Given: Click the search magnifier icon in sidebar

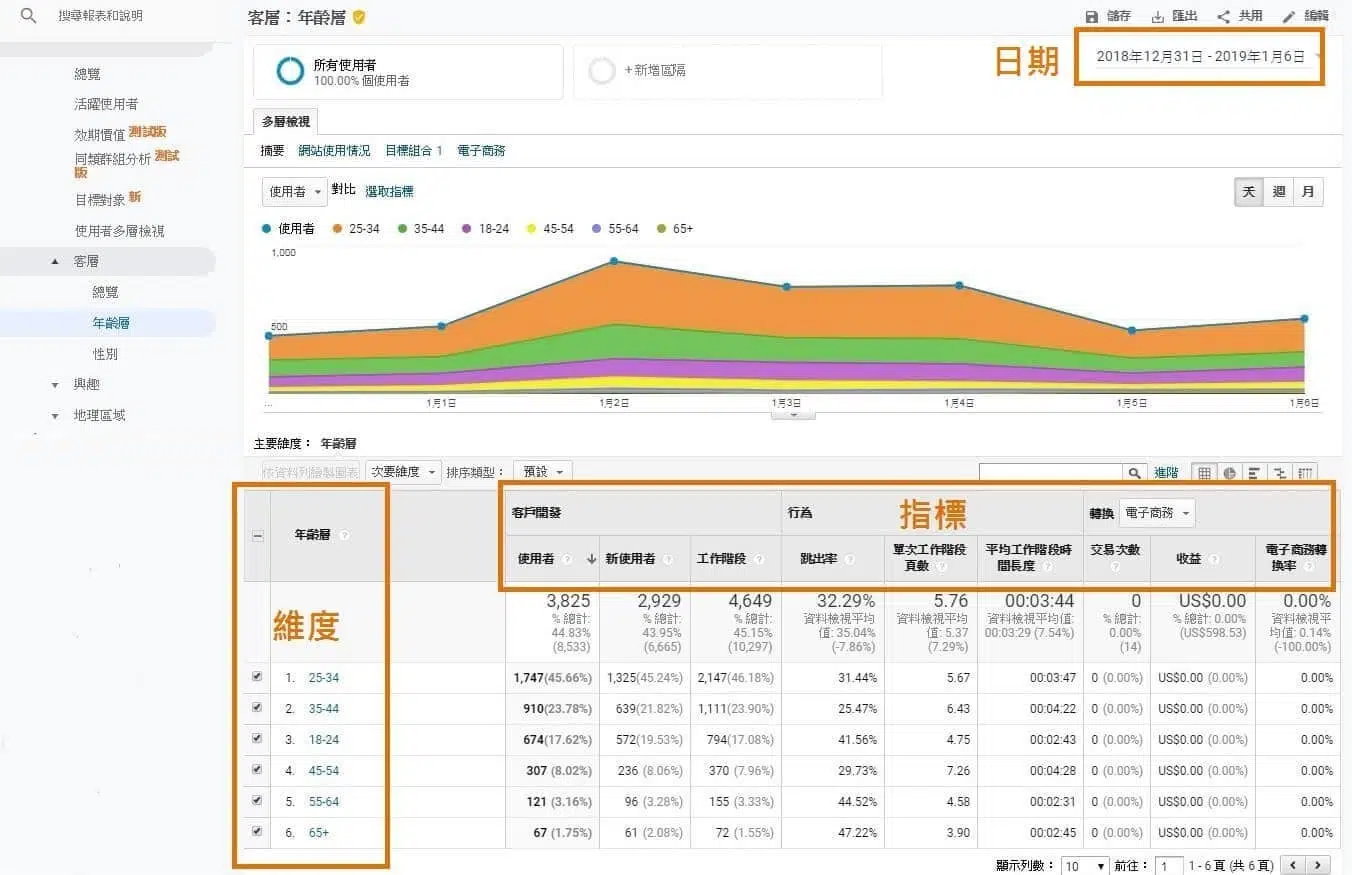Looking at the screenshot, I should coord(28,16).
